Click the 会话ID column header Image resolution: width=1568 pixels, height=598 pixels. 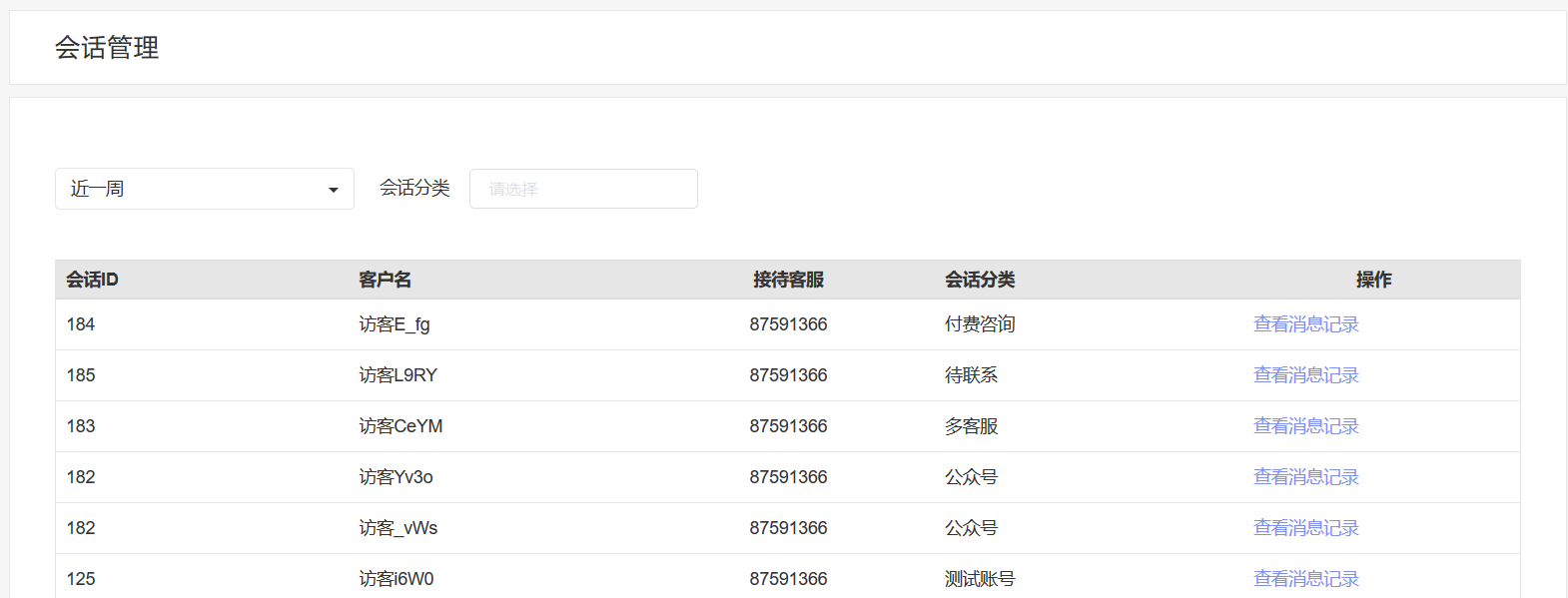(x=92, y=280)
